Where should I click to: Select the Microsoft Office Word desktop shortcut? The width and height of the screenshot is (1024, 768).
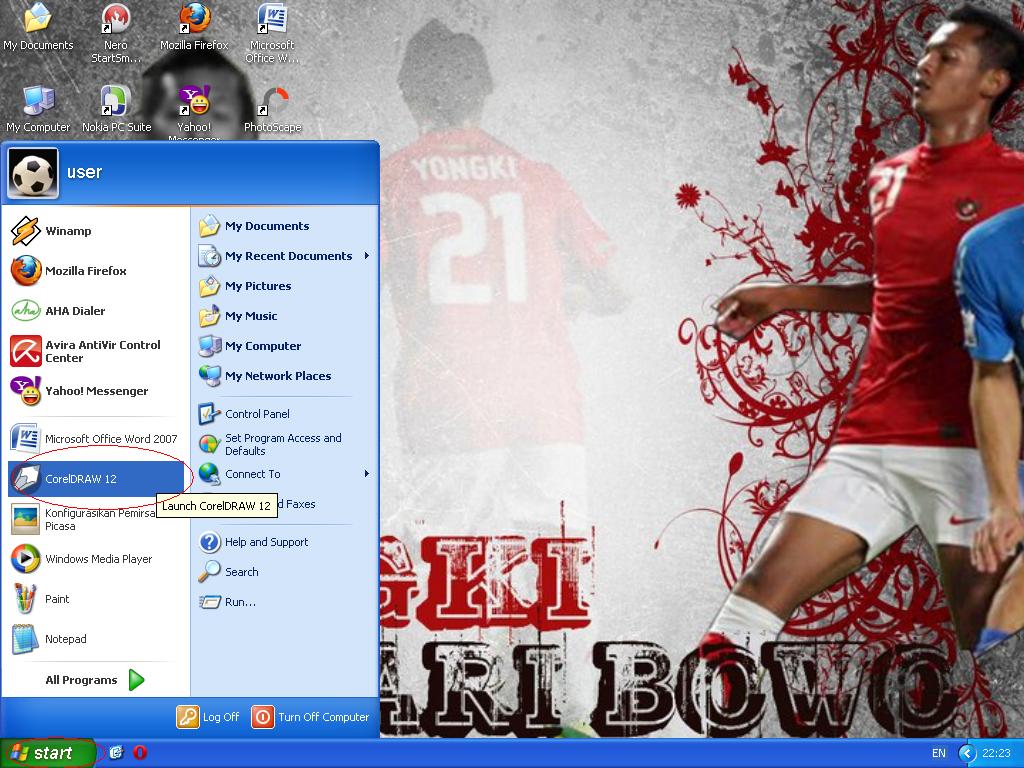(x=272, y=34)
